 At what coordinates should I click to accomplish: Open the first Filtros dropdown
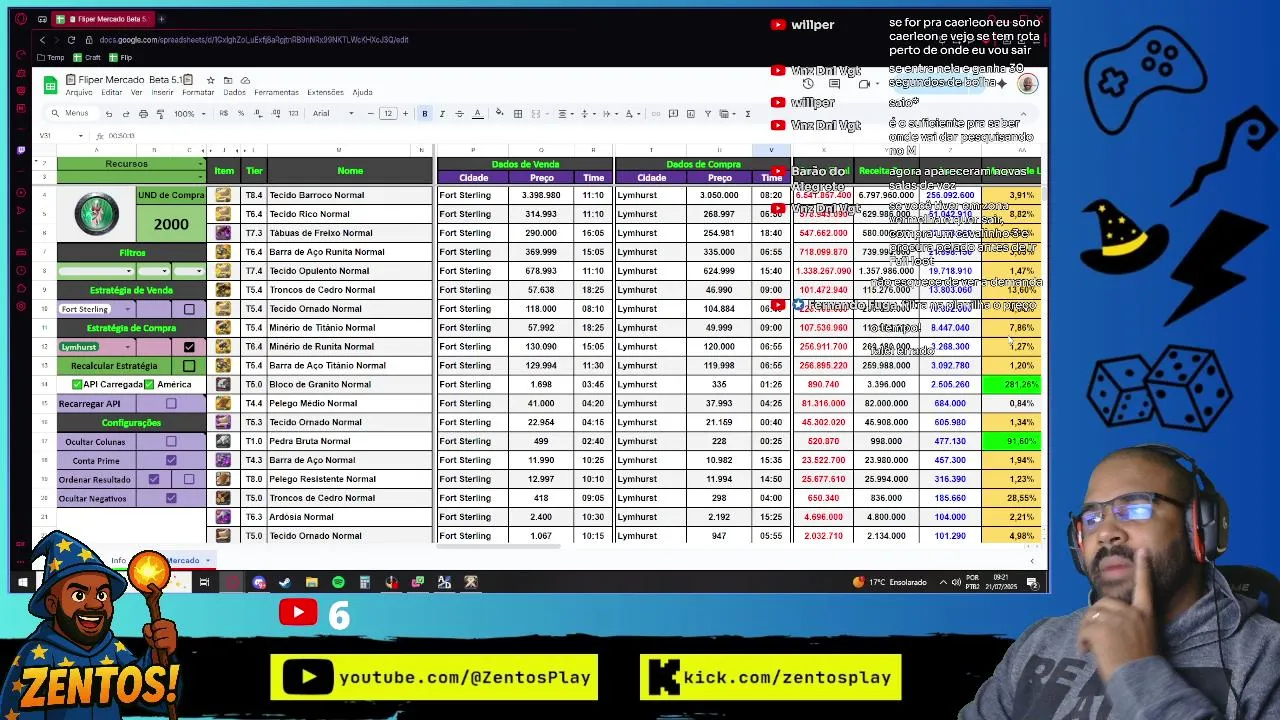click(96, 271)
